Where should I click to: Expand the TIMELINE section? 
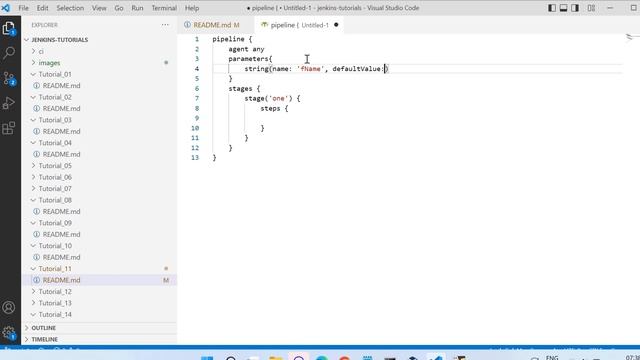[x=100, y=339]
